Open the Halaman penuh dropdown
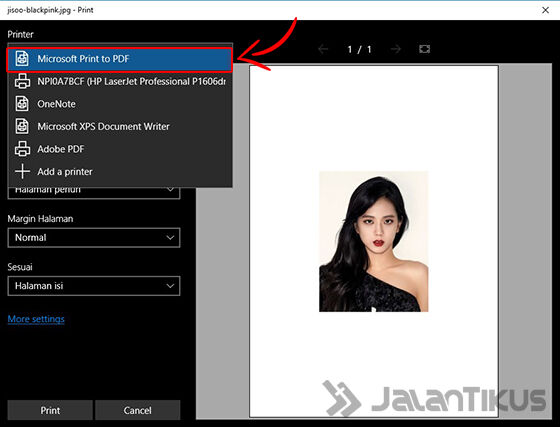Image resolution: width=560 pixels, height=427 pixels. pos(94,192)
